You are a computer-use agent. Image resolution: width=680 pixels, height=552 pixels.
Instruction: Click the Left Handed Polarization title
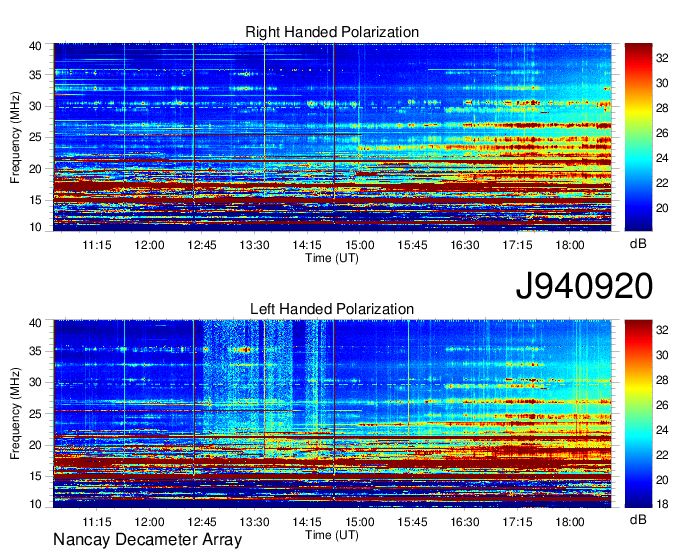(x=332, y=309)
